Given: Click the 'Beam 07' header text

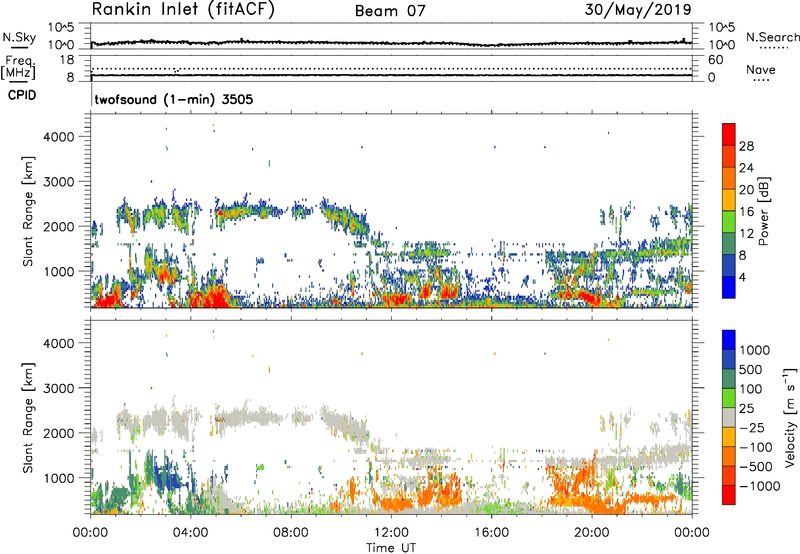Looking at the screenshot, I should point(390,11).
